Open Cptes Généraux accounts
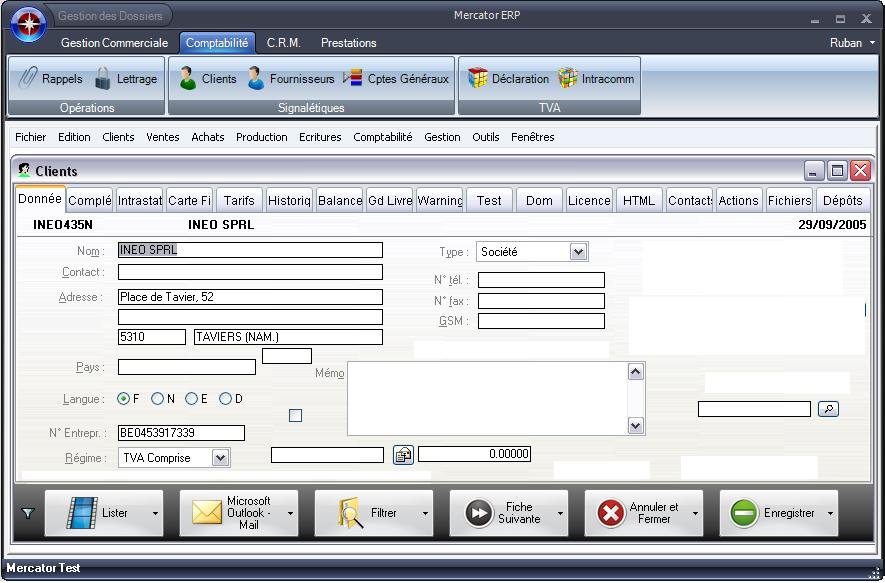The width and height of the screenshot is (885, 583). pyautogui.click(x=353, y=79)
